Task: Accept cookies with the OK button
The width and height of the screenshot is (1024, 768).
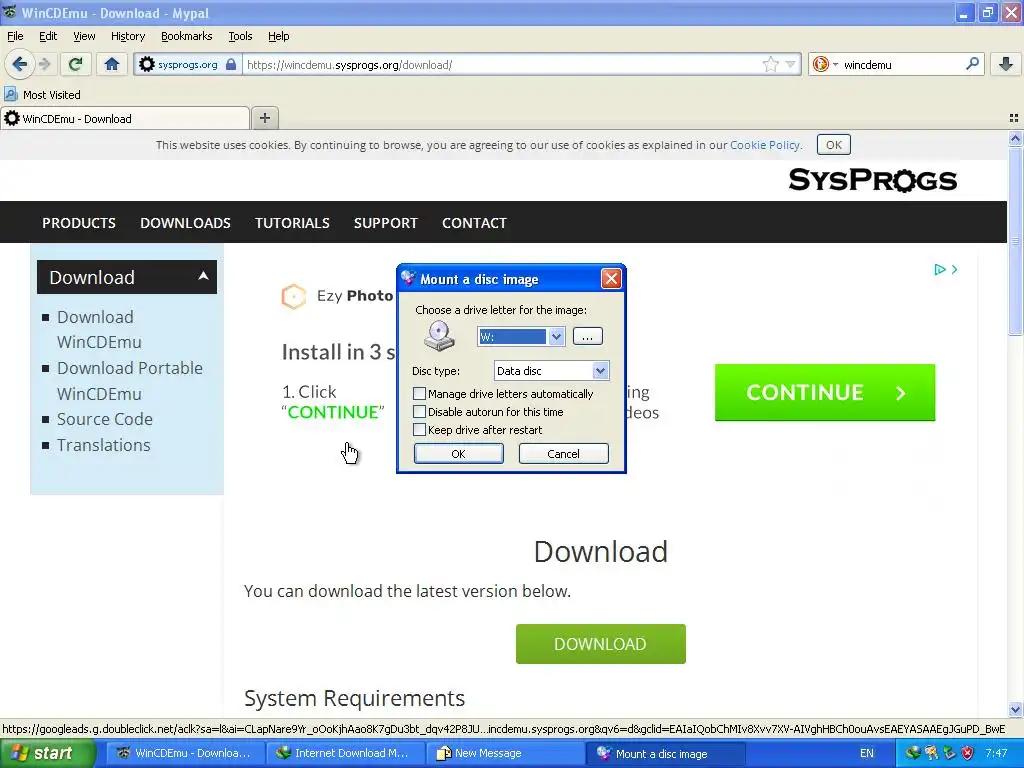Action: tap(834, 145)
